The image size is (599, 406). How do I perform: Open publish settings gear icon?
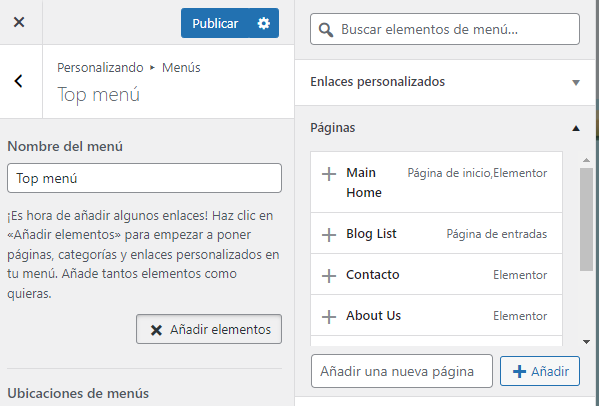coord(264,23)
